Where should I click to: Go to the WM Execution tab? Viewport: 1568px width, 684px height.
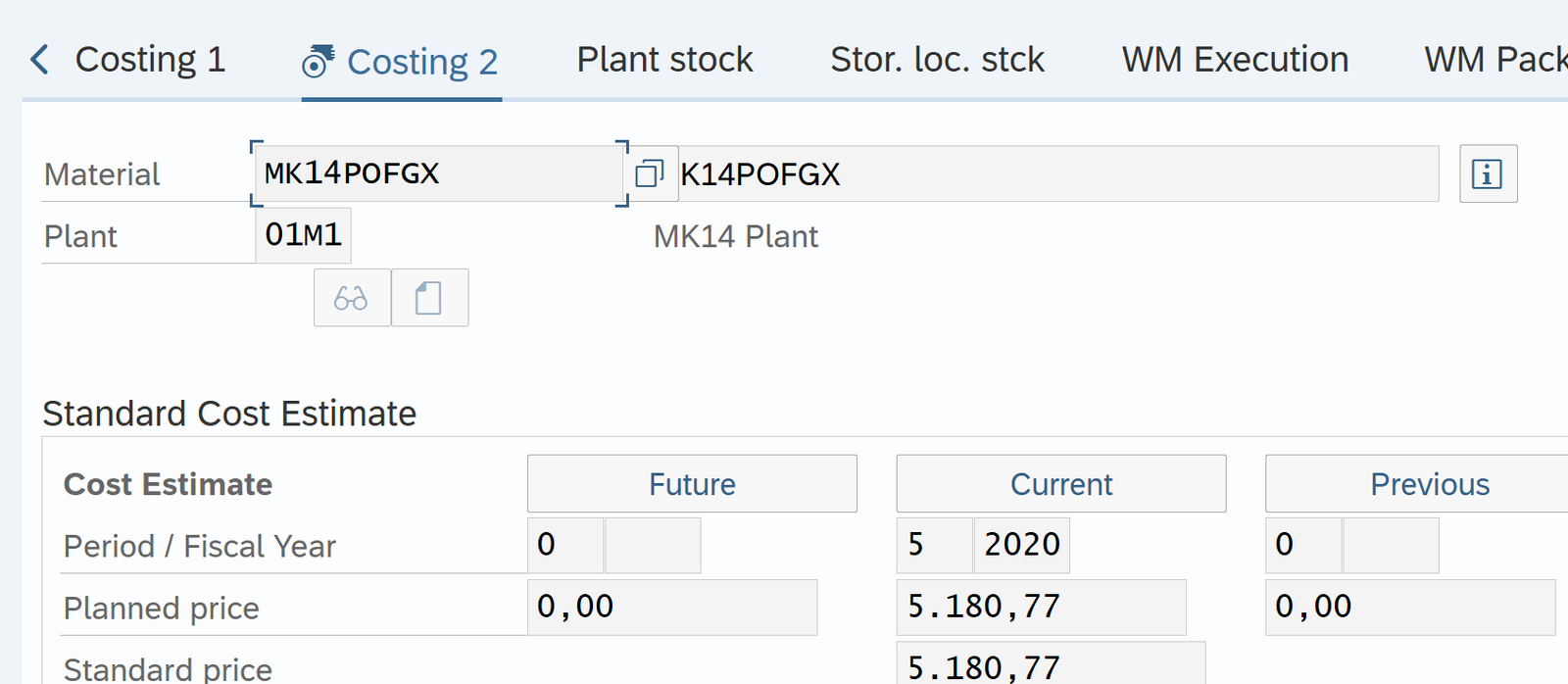(1235, 60)
